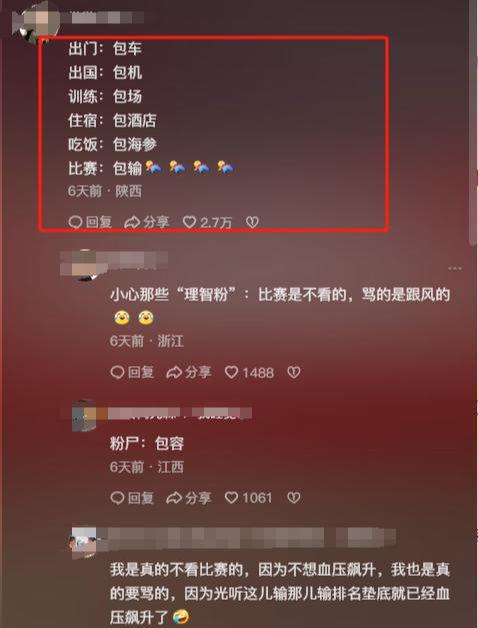View avatar of the 粉尸：包容 commenter
This screenshot has width=478, height=628.
point(84,415)
